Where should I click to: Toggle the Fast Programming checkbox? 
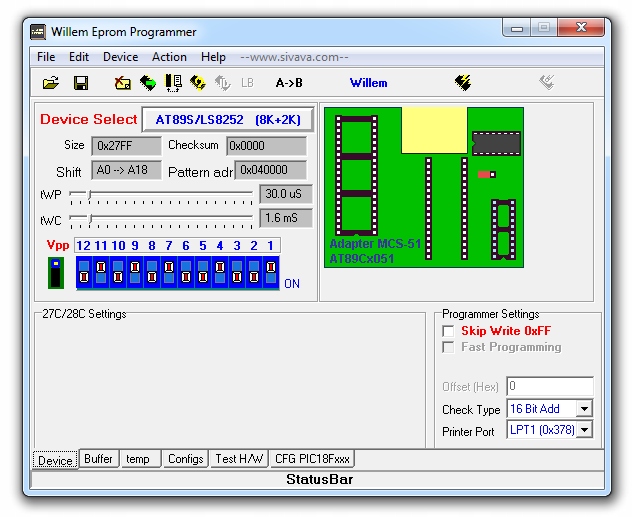click(x=448, y=347)
